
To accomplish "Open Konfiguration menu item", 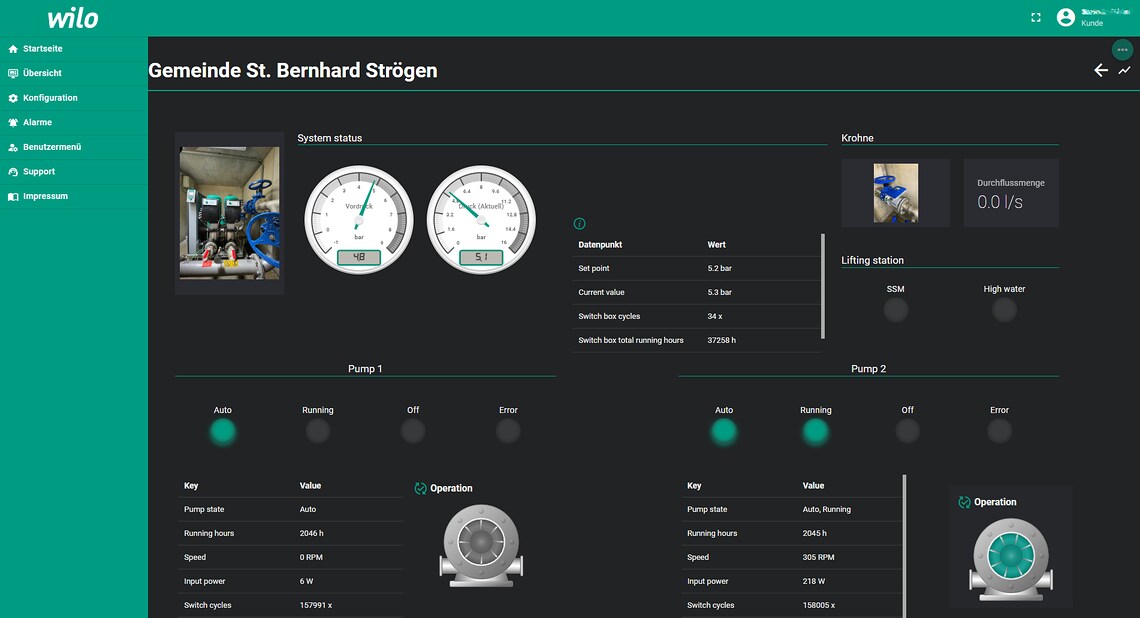I will pyautogui.click(x=50, y=98).
